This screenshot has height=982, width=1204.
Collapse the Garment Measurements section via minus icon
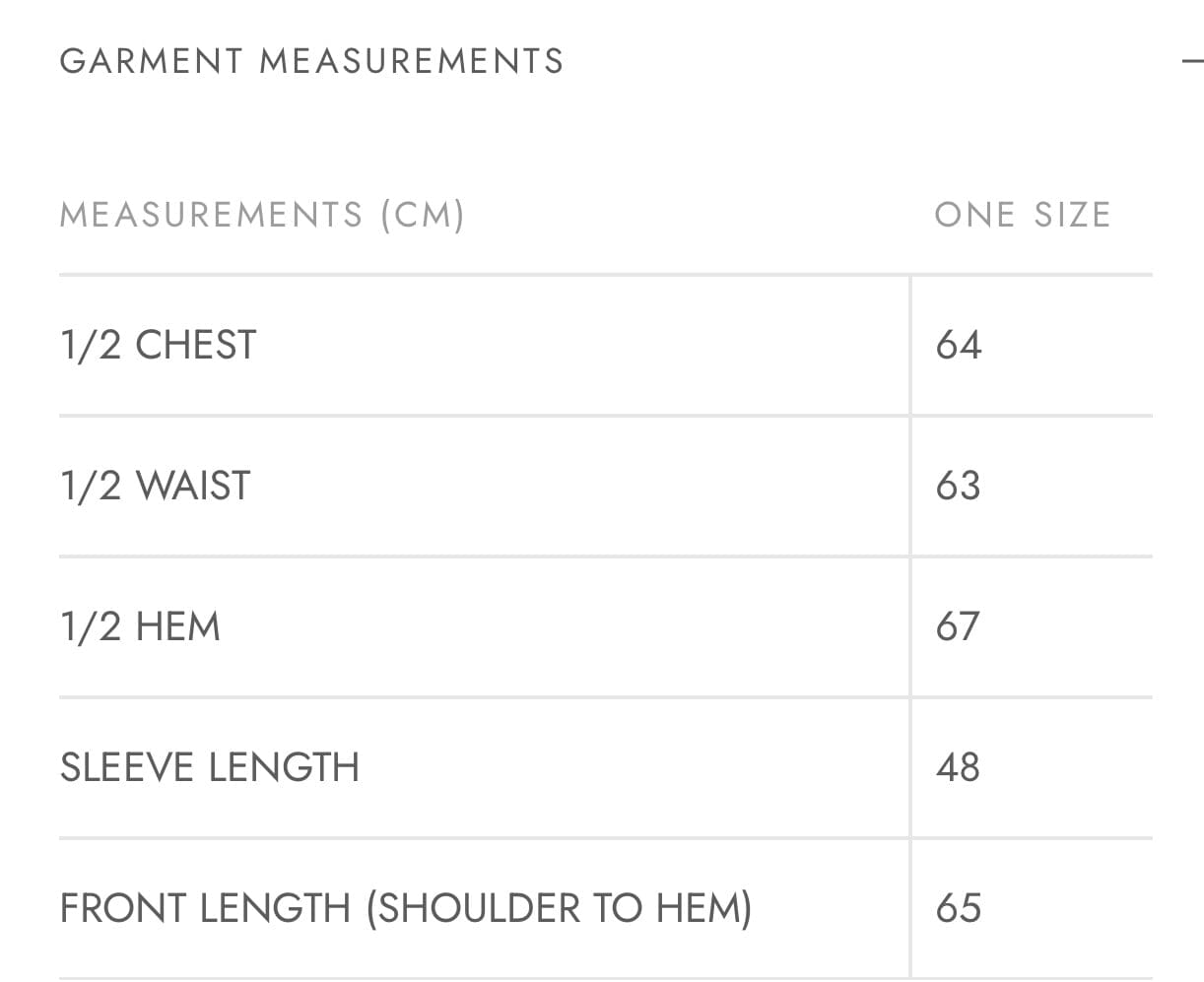click(1192, 61)
